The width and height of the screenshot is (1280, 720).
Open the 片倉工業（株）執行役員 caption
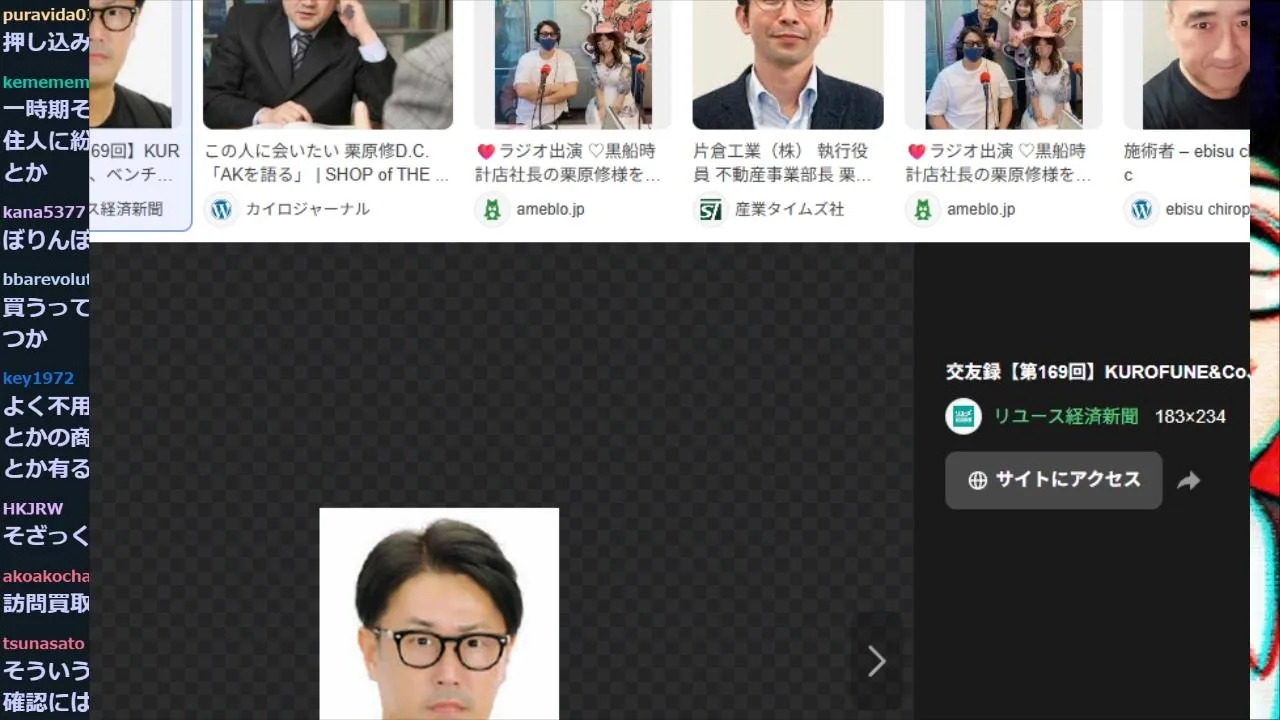[783, 163]
